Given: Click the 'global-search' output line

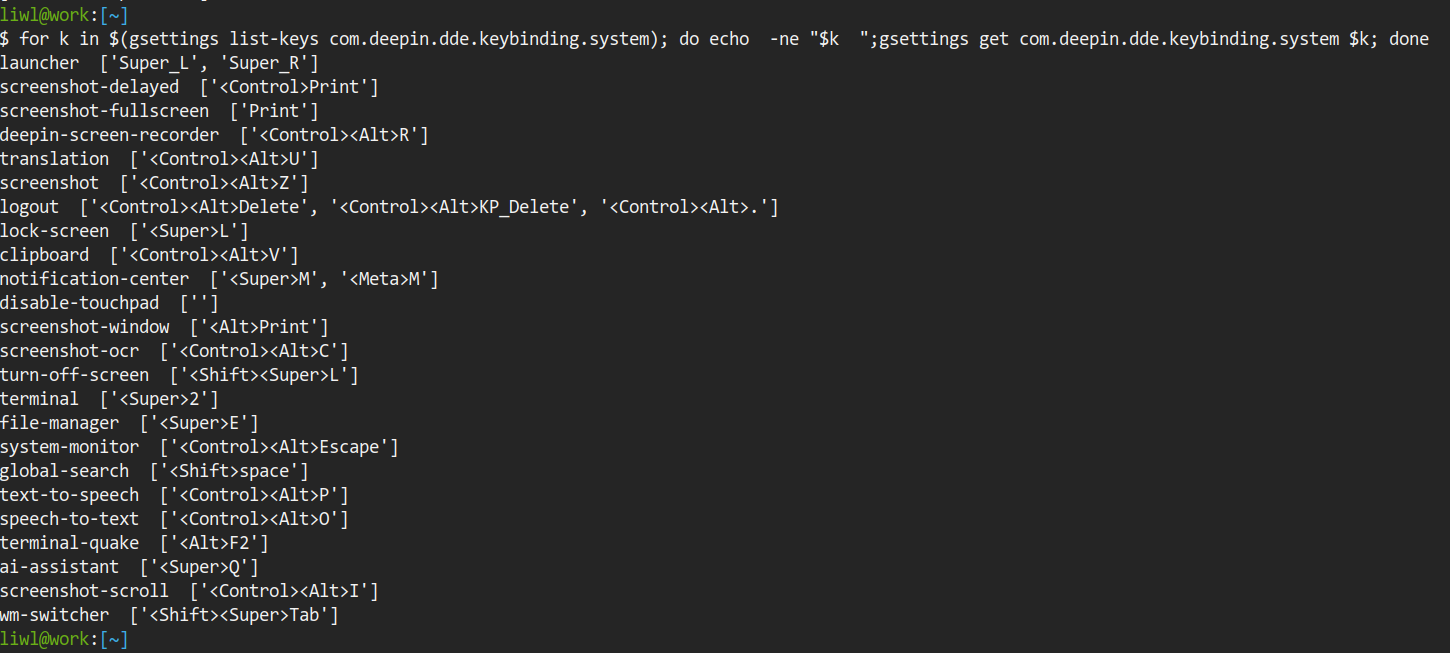Looking at the screenshot, I should tap(154, 471).
